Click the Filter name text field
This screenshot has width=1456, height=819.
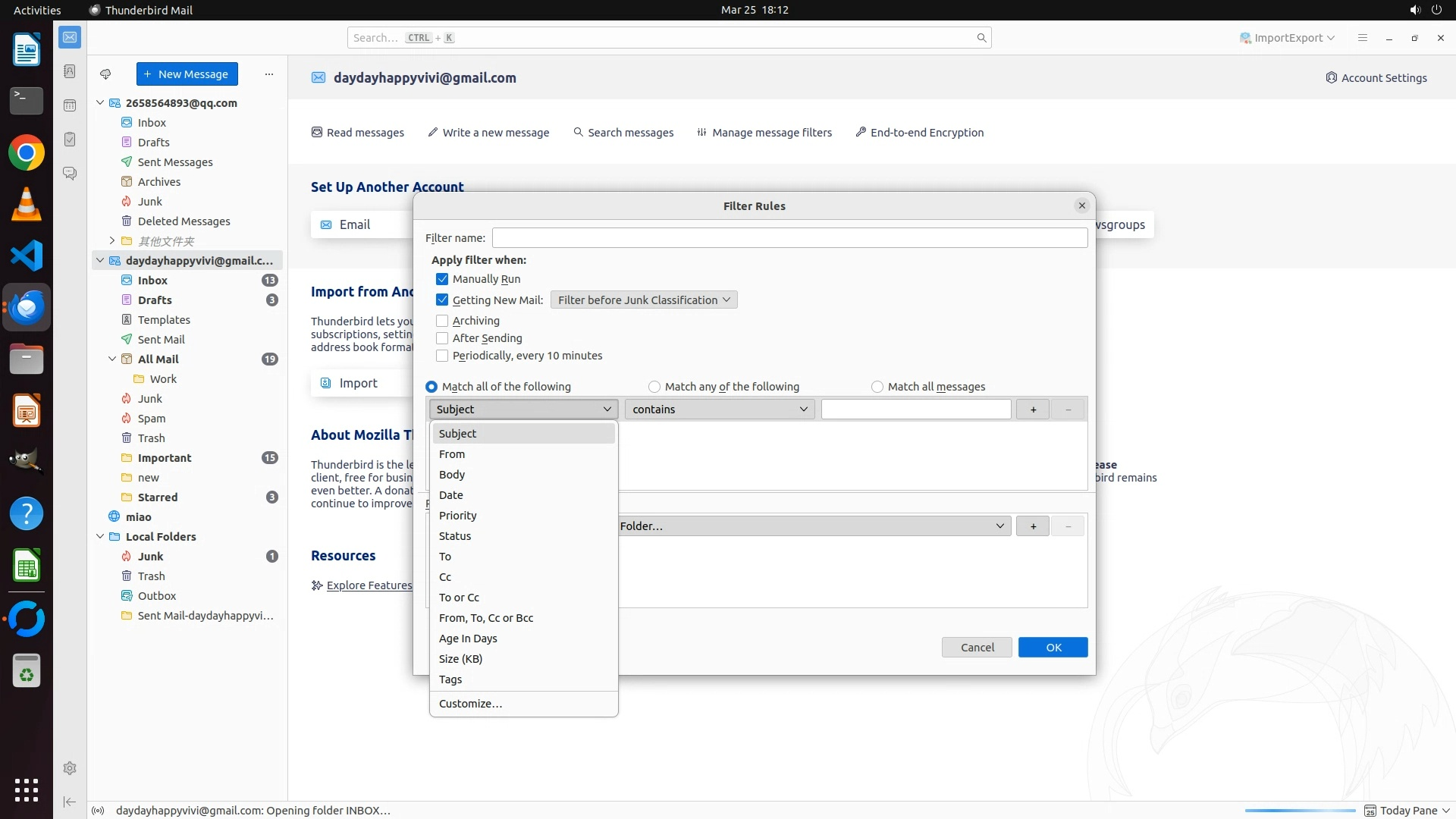pos(789,238)
